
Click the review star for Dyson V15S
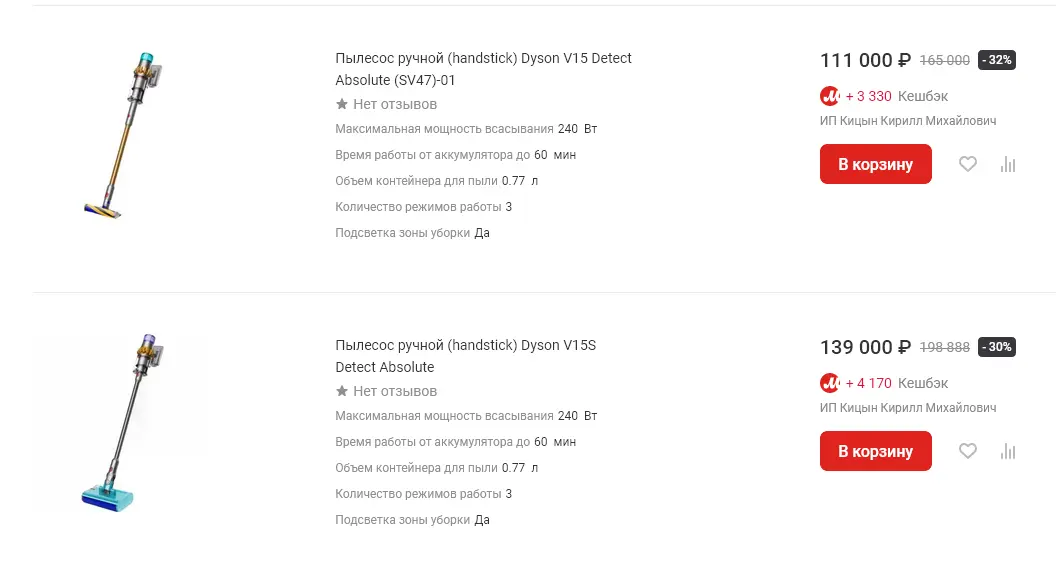(x=342, y=391)
